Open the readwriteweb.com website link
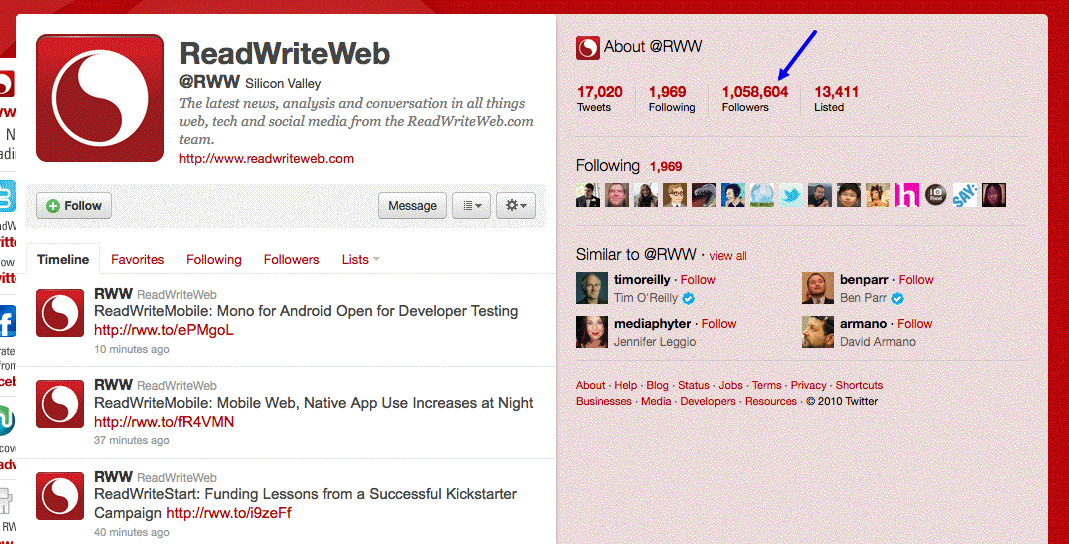 coord(266,159)
